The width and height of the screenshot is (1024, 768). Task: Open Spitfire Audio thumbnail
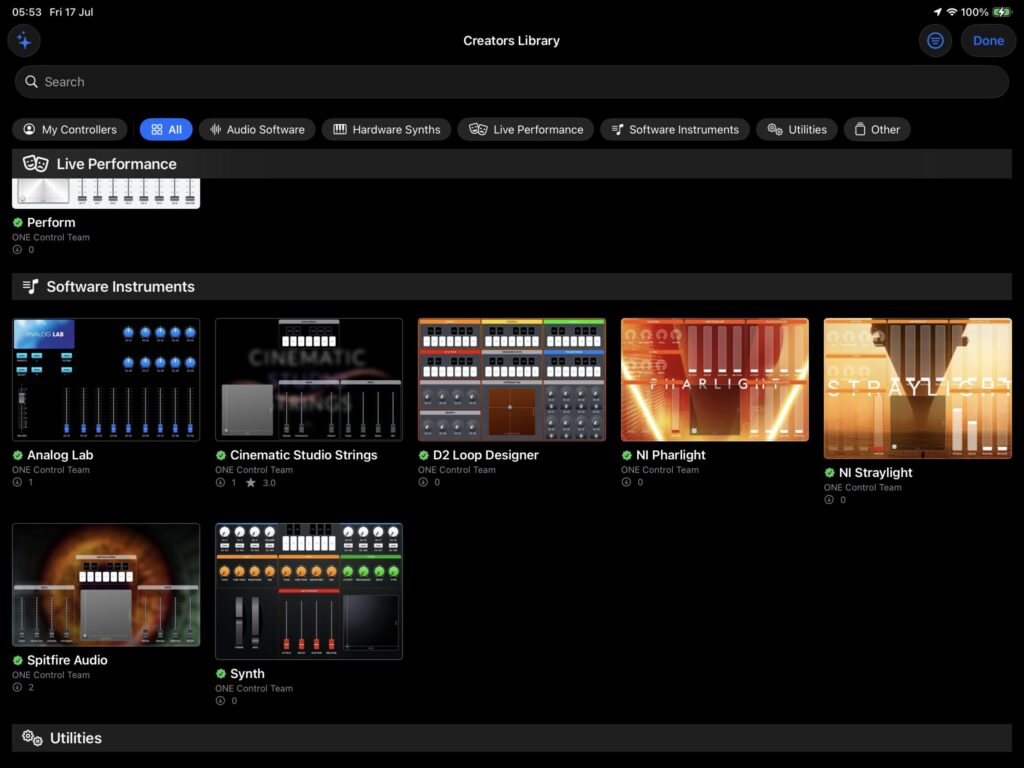106,584
